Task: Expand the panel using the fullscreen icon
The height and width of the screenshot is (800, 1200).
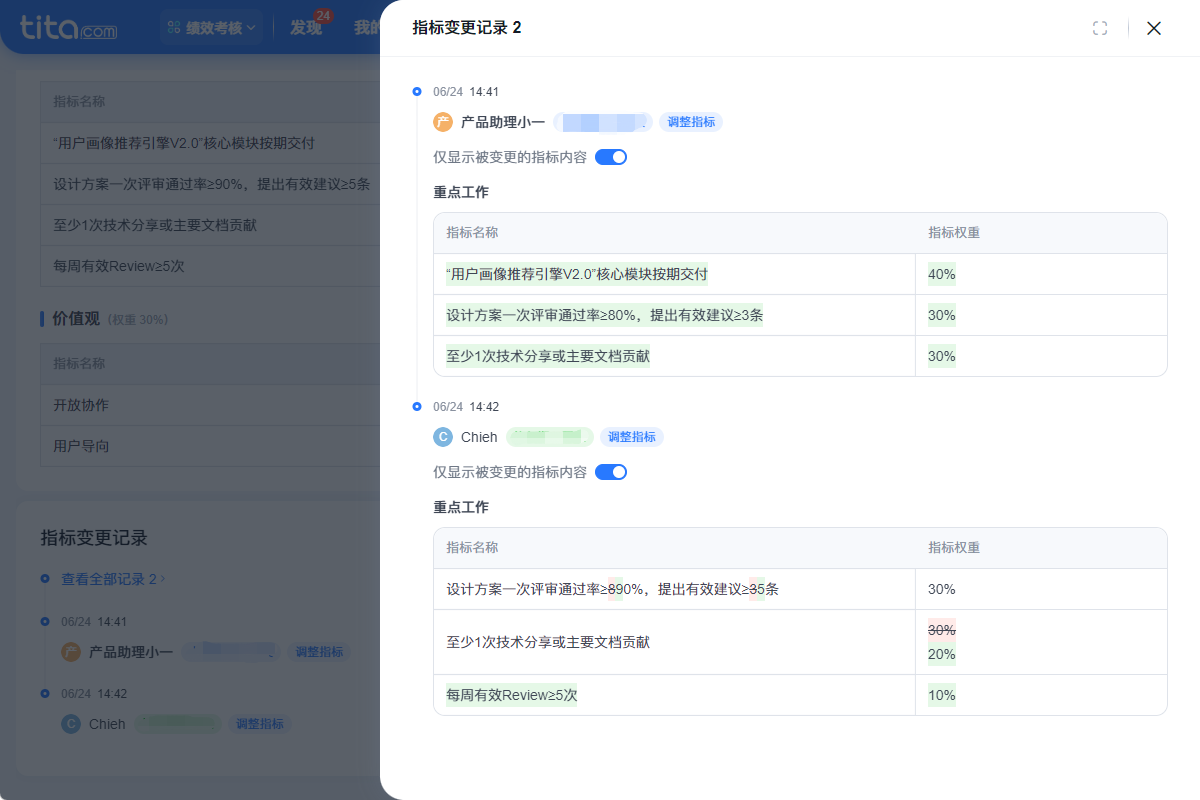Action: tap(1100, 28)
